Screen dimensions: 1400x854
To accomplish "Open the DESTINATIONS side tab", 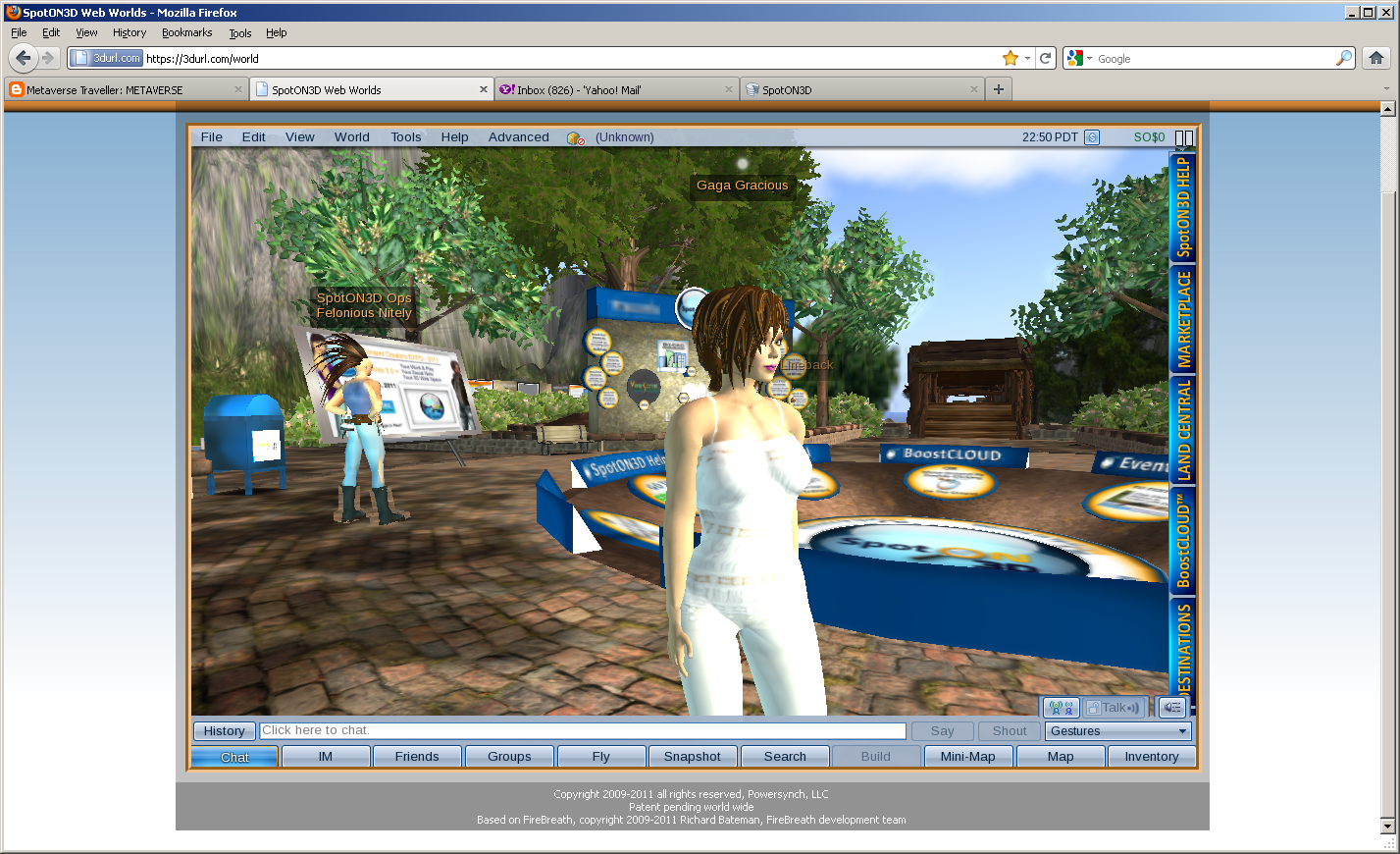I will (x=1183, y=648).
